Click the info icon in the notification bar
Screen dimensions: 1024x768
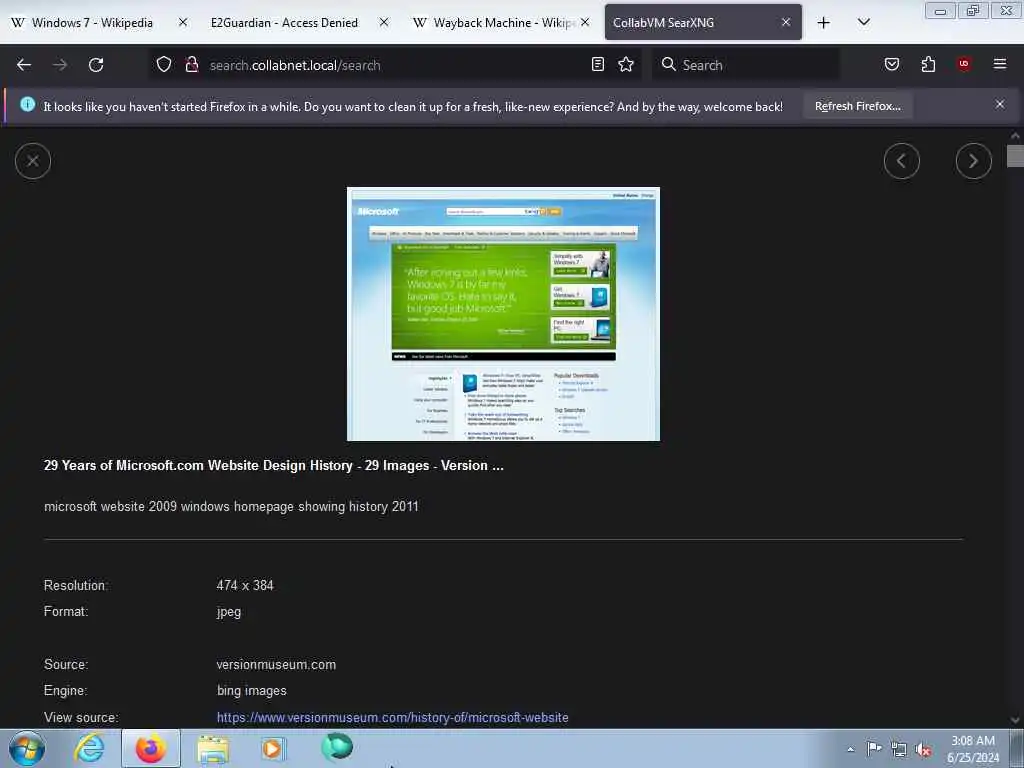(x=27, y=104)
